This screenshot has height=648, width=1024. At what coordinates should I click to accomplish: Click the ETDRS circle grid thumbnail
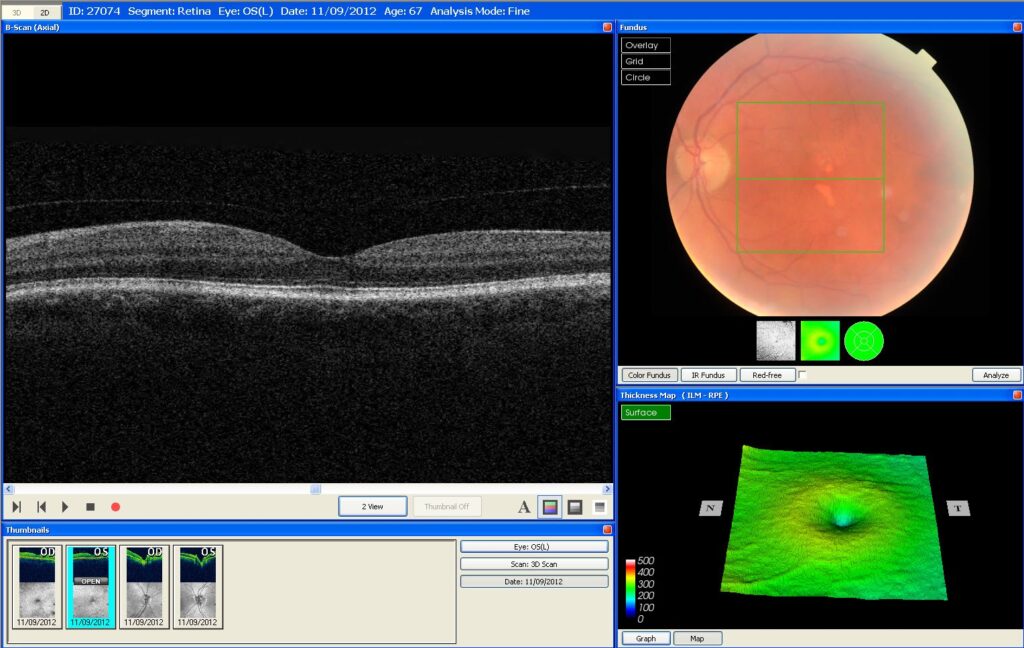864,341
